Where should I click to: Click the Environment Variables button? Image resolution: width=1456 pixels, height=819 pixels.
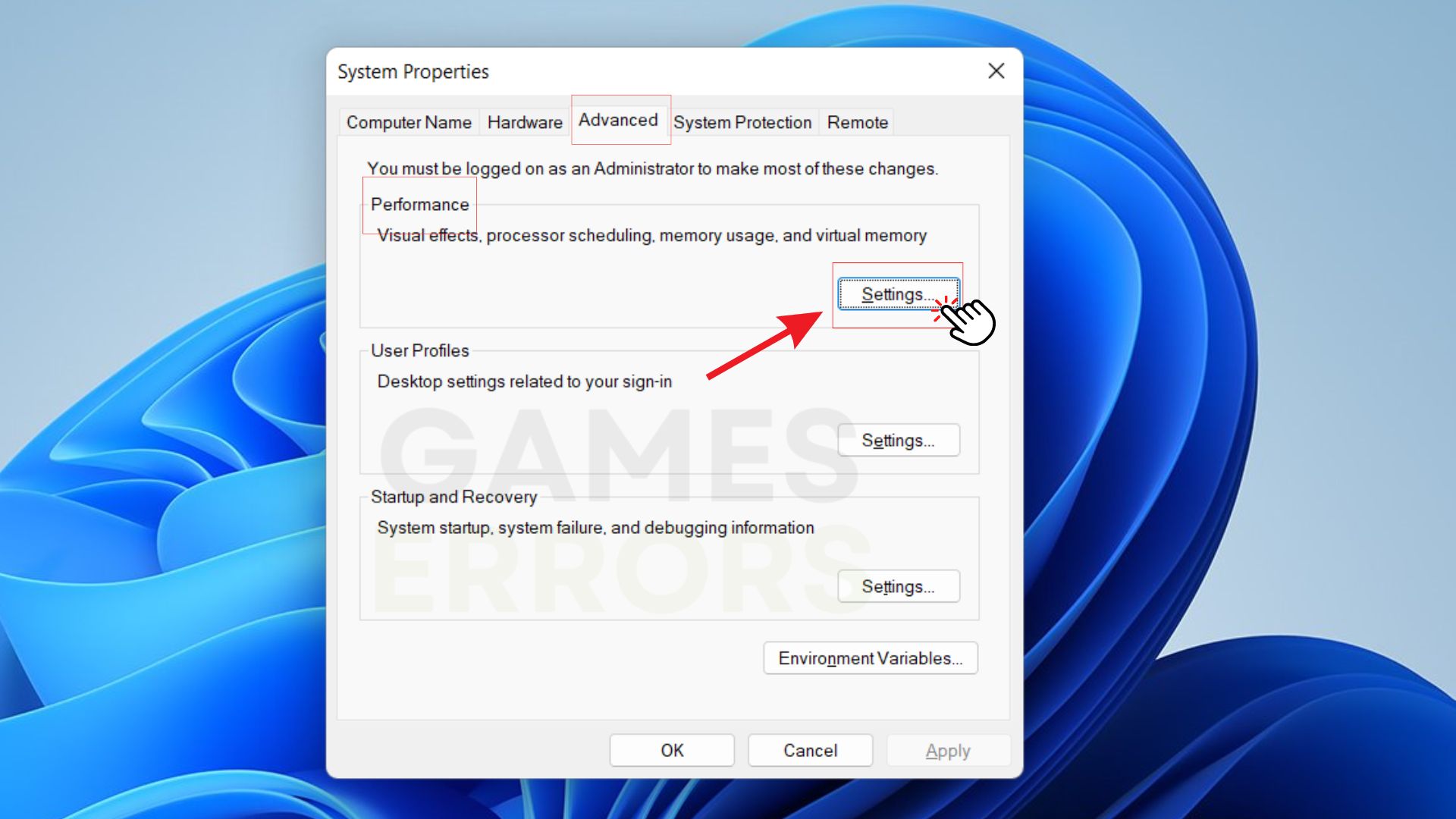click(x=870, y=658)
